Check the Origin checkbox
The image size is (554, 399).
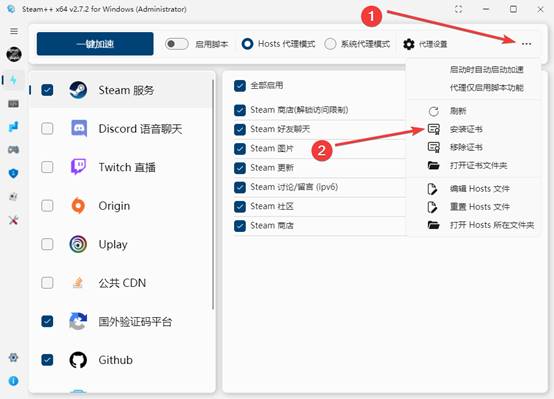click(x=47, y=206)
